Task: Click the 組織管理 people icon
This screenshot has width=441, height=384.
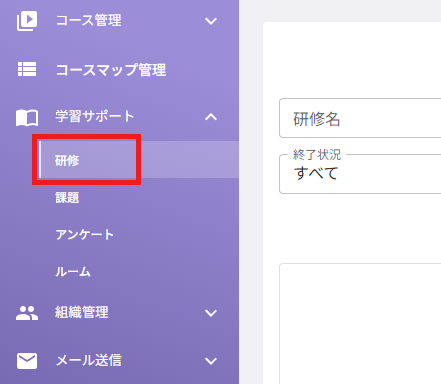Action: 27,313
